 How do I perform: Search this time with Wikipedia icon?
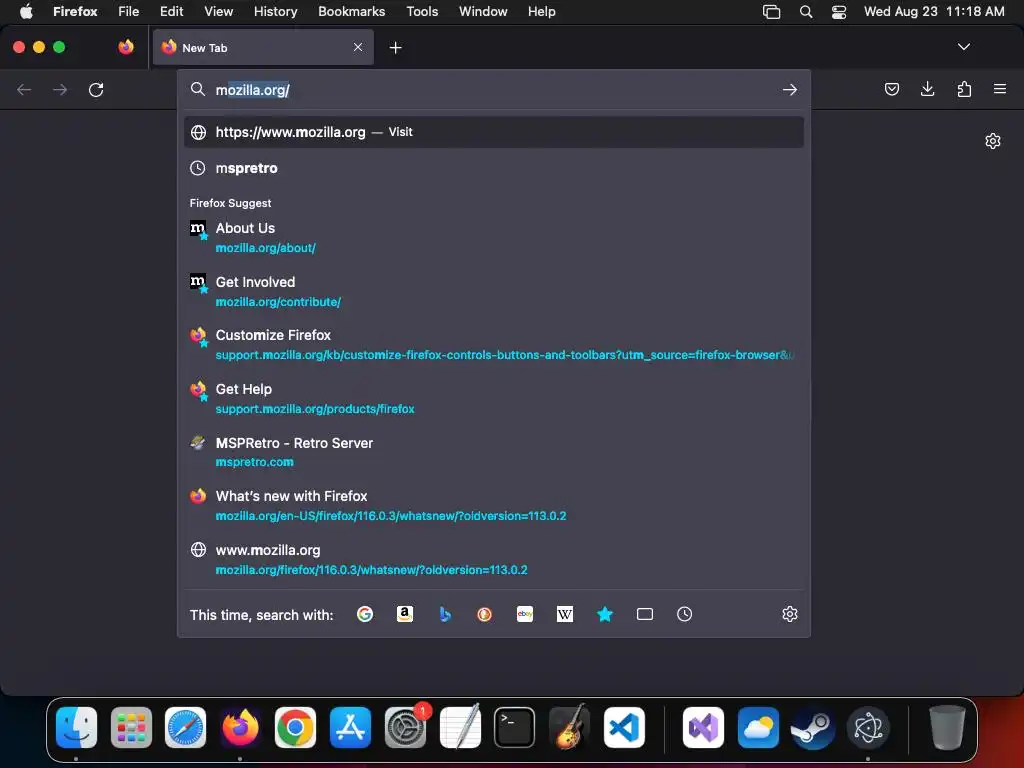click(x=565, y=614)
